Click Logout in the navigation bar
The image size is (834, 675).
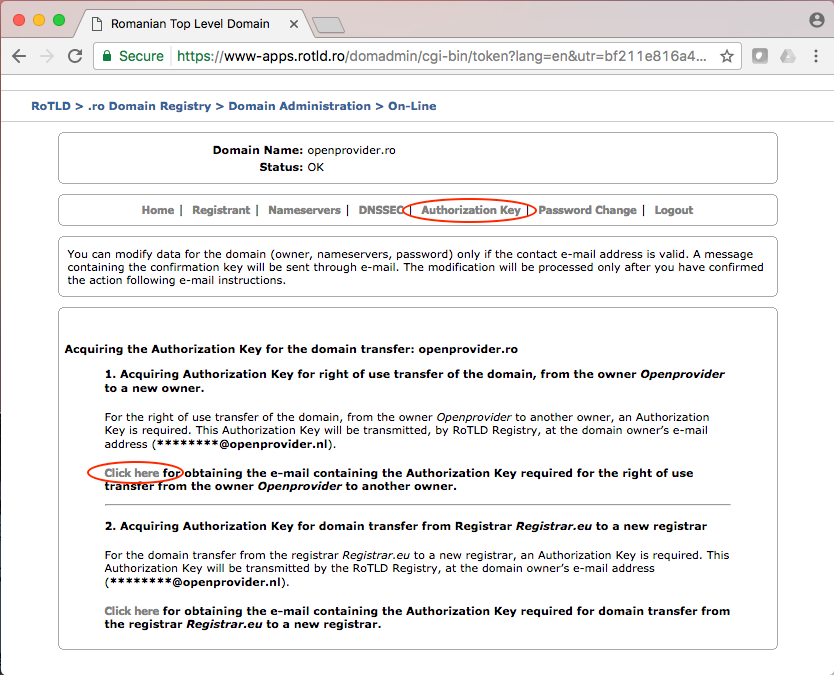coord(673,210)
